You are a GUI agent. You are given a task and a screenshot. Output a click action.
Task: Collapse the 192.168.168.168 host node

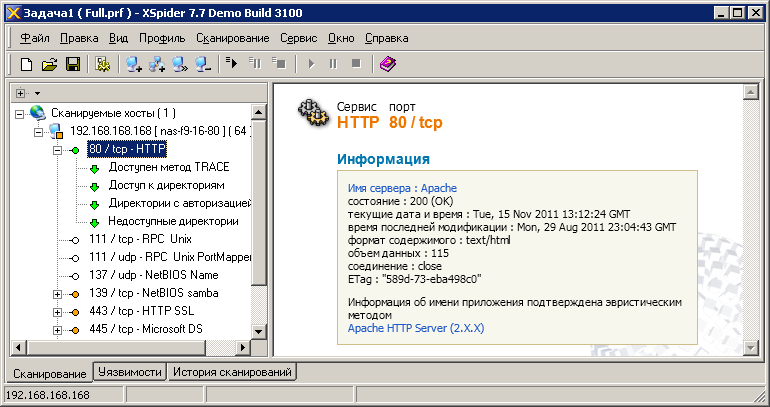38,133
